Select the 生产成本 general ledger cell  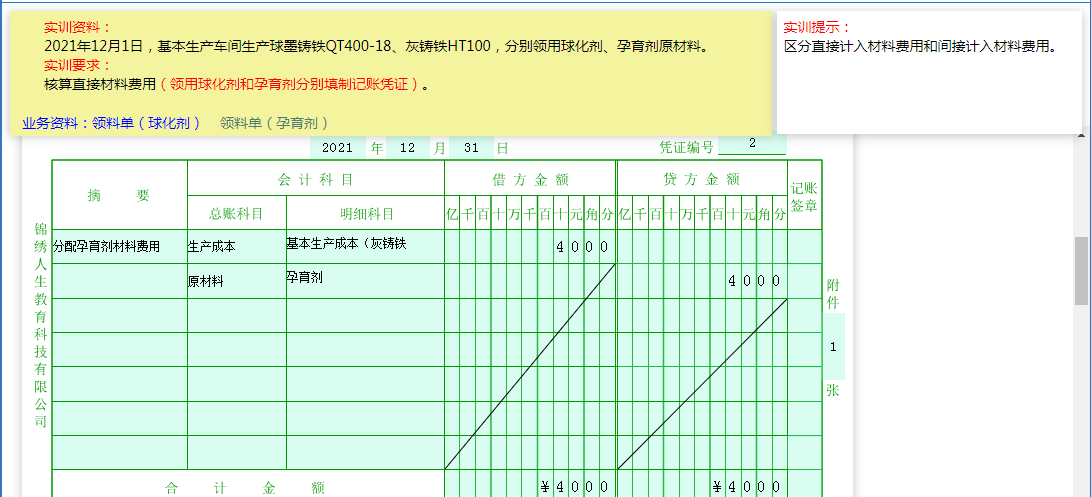(x=237, y=246)
